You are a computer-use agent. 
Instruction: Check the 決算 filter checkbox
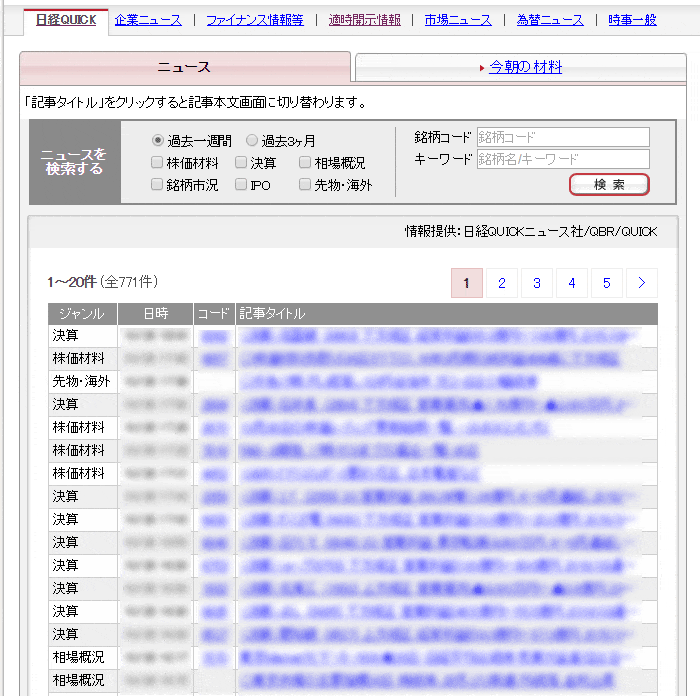click(x=241, y=163)
